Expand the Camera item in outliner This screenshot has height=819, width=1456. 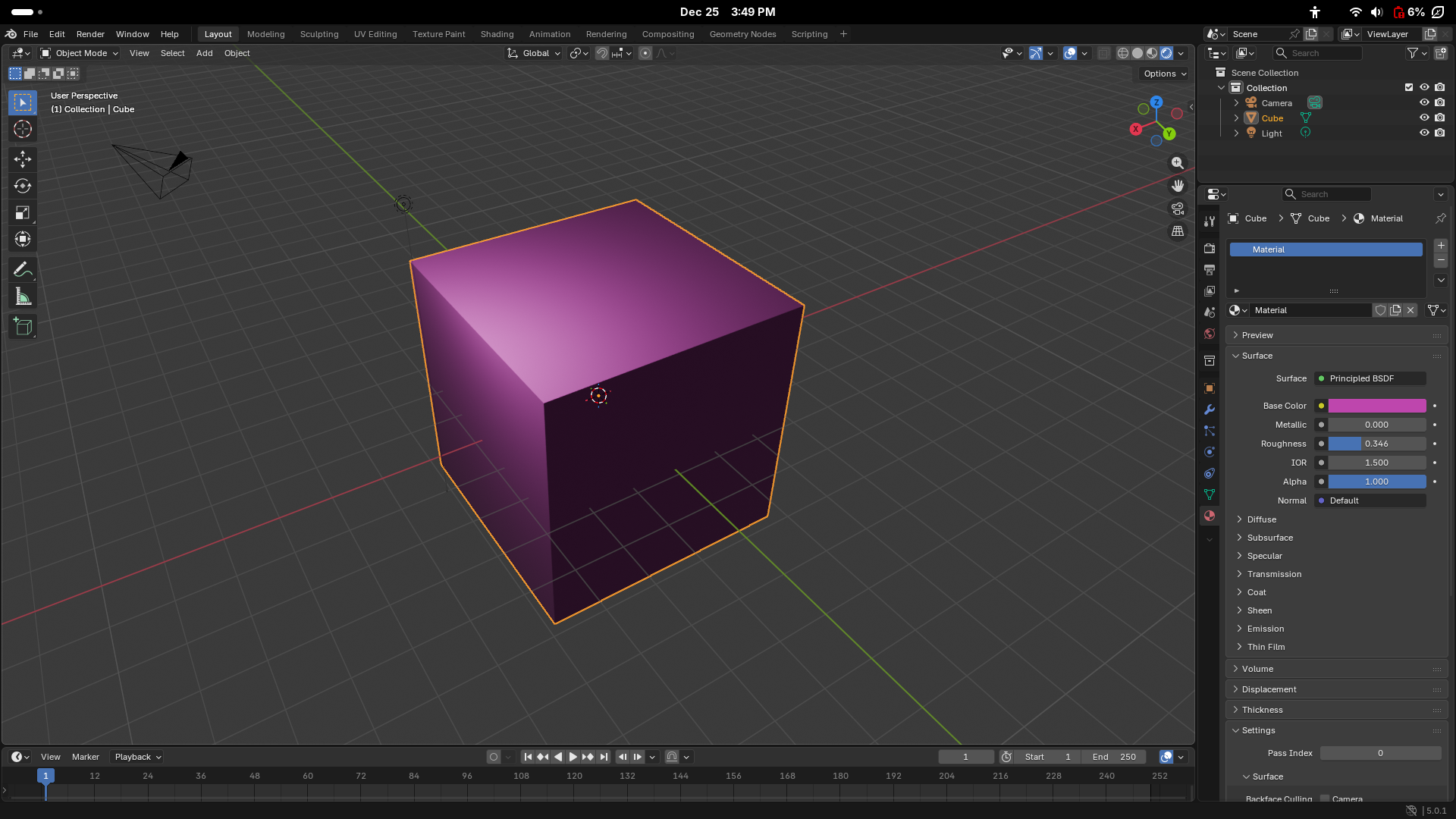point(1236,103)
